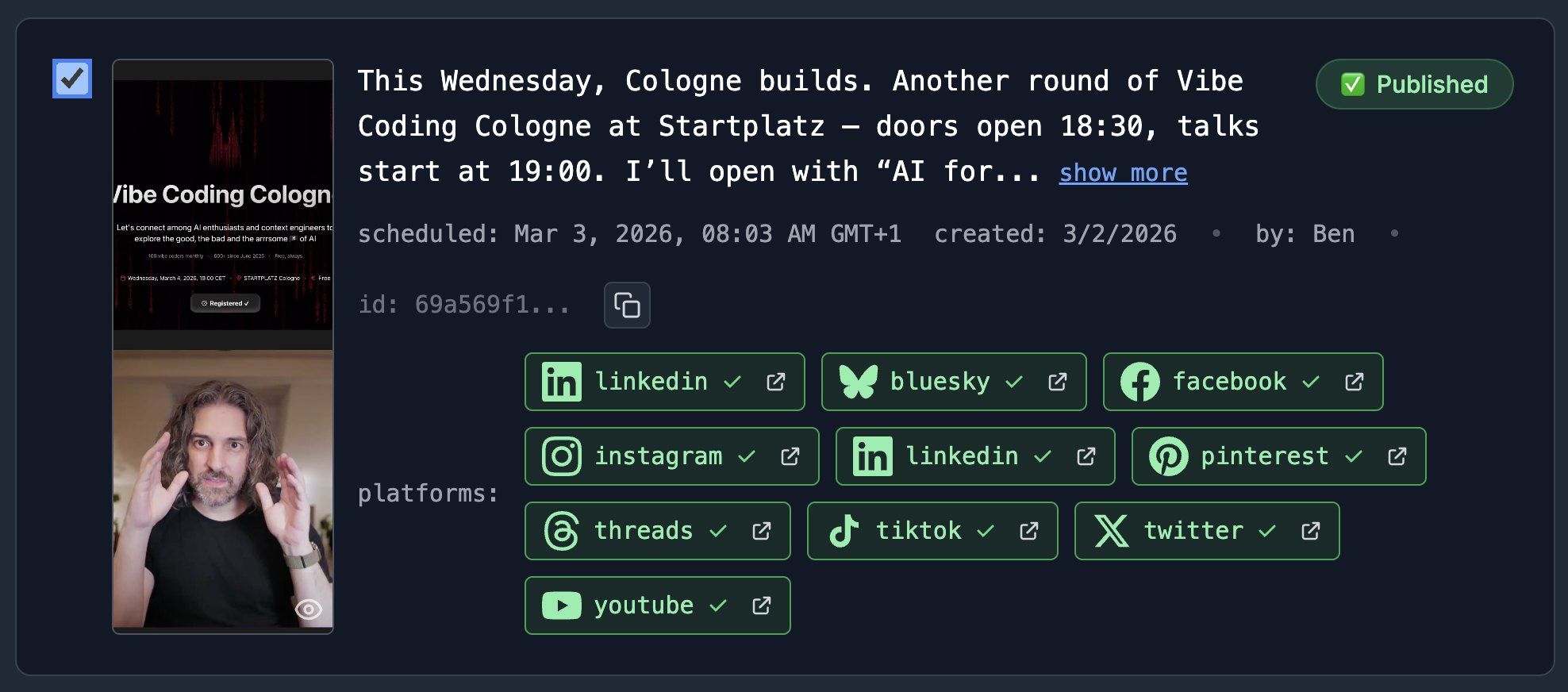1568x692 pixels.
Task: Open the facebook post external link
Action: 1353,381
